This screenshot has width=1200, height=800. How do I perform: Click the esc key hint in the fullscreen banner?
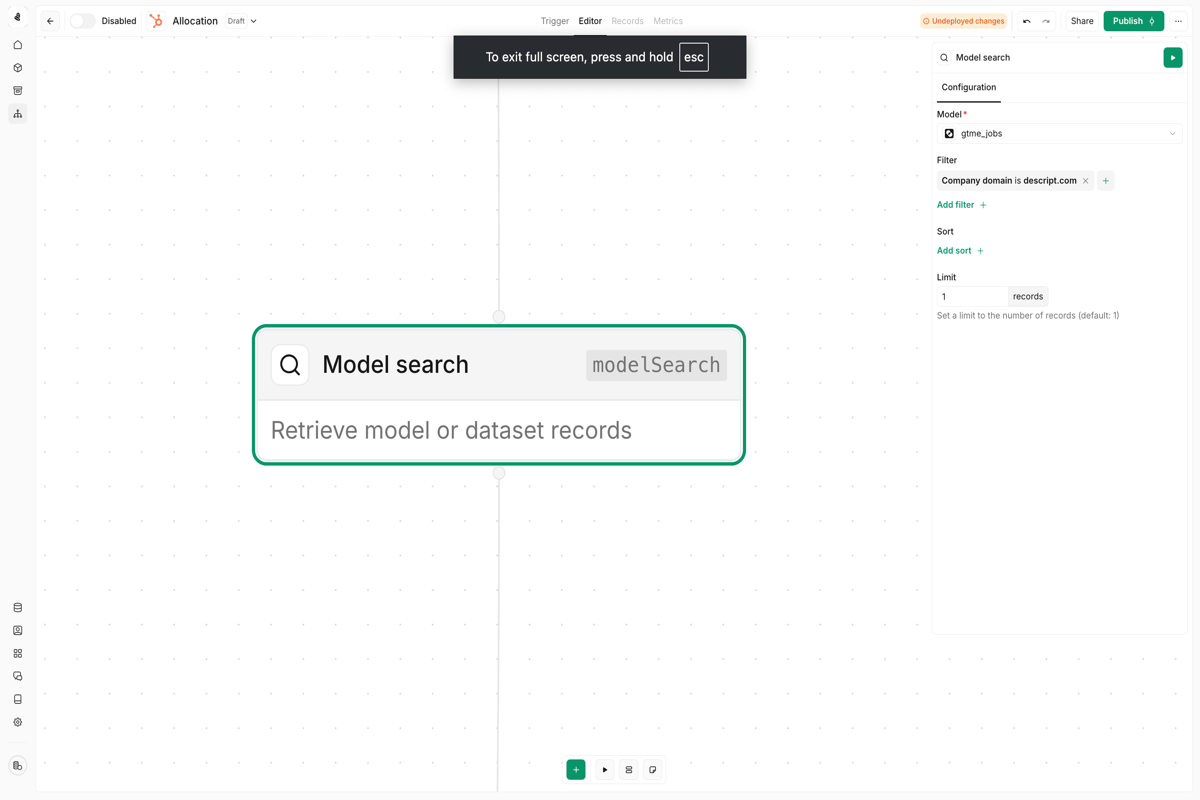click(x=694, y=57)
